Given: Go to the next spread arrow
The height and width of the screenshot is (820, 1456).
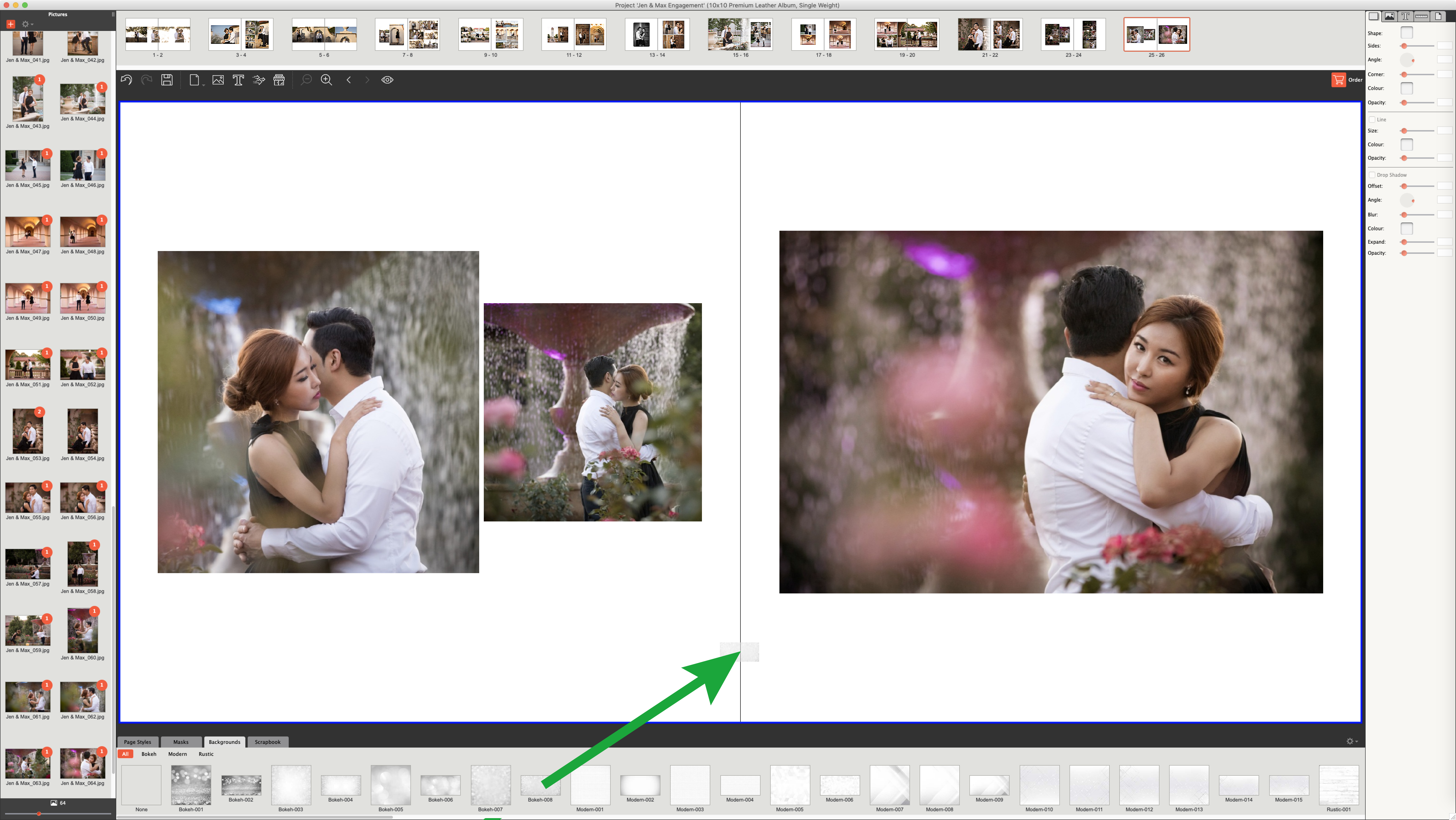Looking at the screenshot, I should pyautogui.click(x=367, y=80).
